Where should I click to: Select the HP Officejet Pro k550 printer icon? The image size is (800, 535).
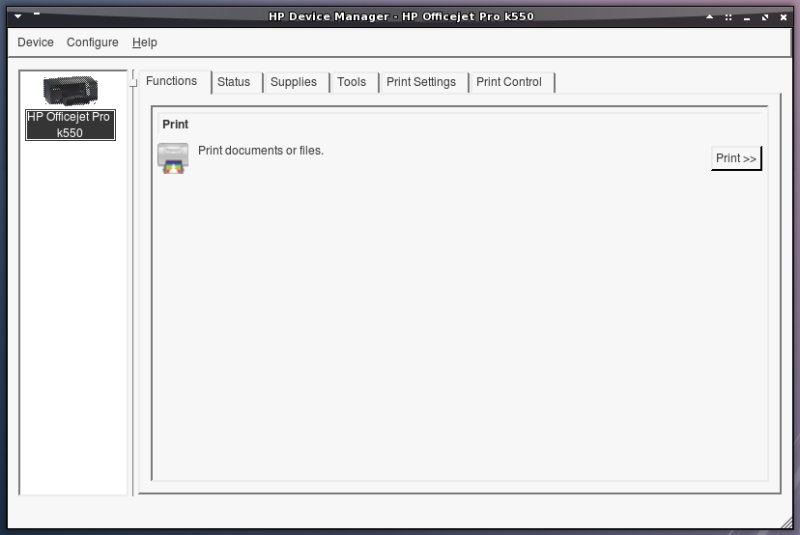pos(70,90)
